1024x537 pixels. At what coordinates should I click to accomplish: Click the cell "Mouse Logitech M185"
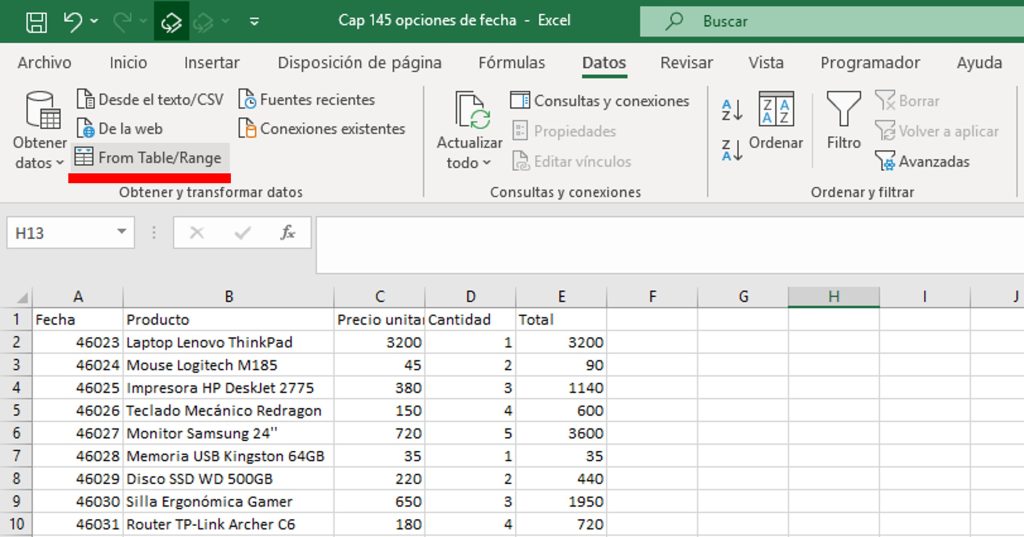coord(229,365)
